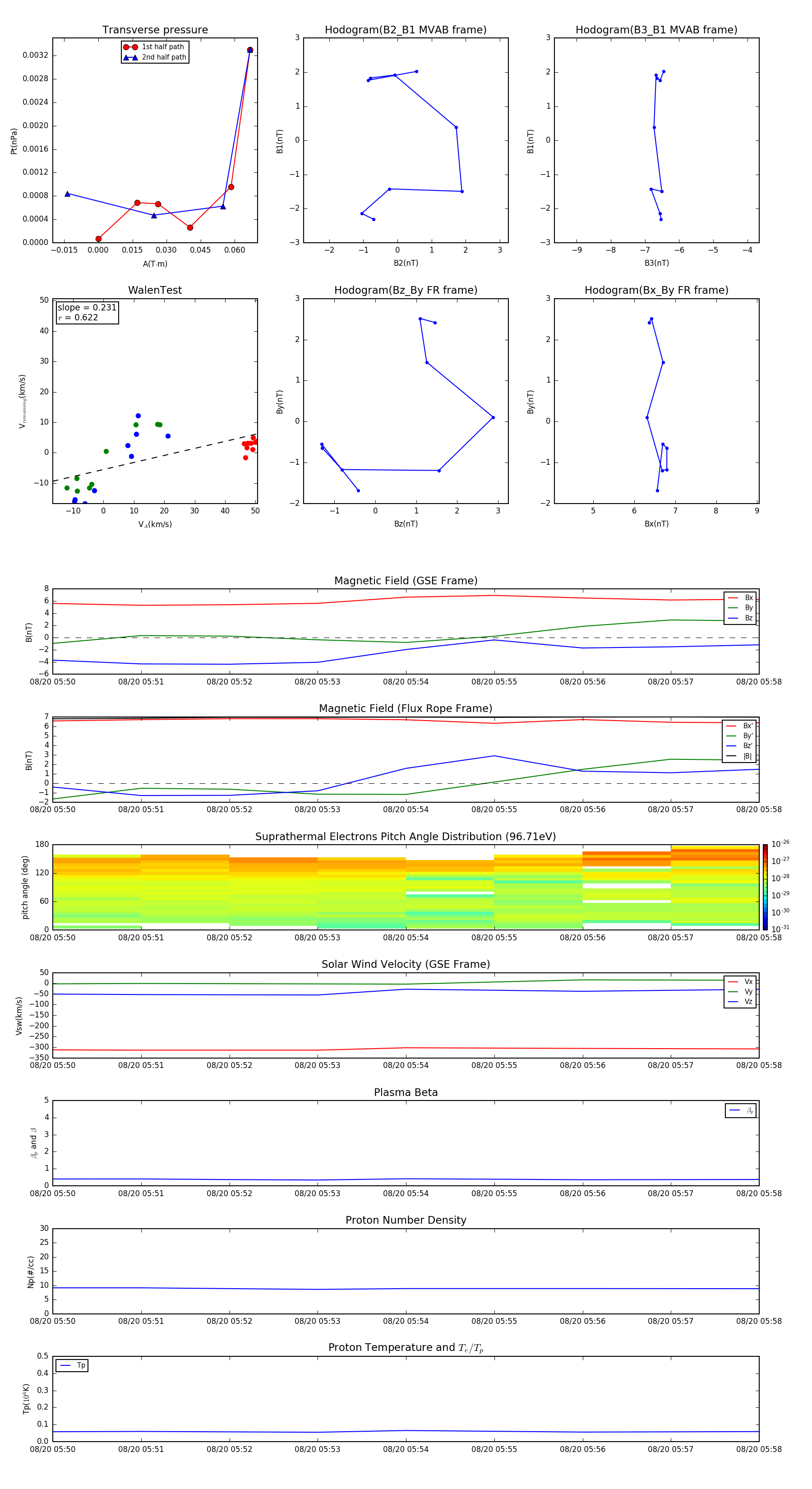Select "By'" in the Flux Rope legend

point(740,736)
